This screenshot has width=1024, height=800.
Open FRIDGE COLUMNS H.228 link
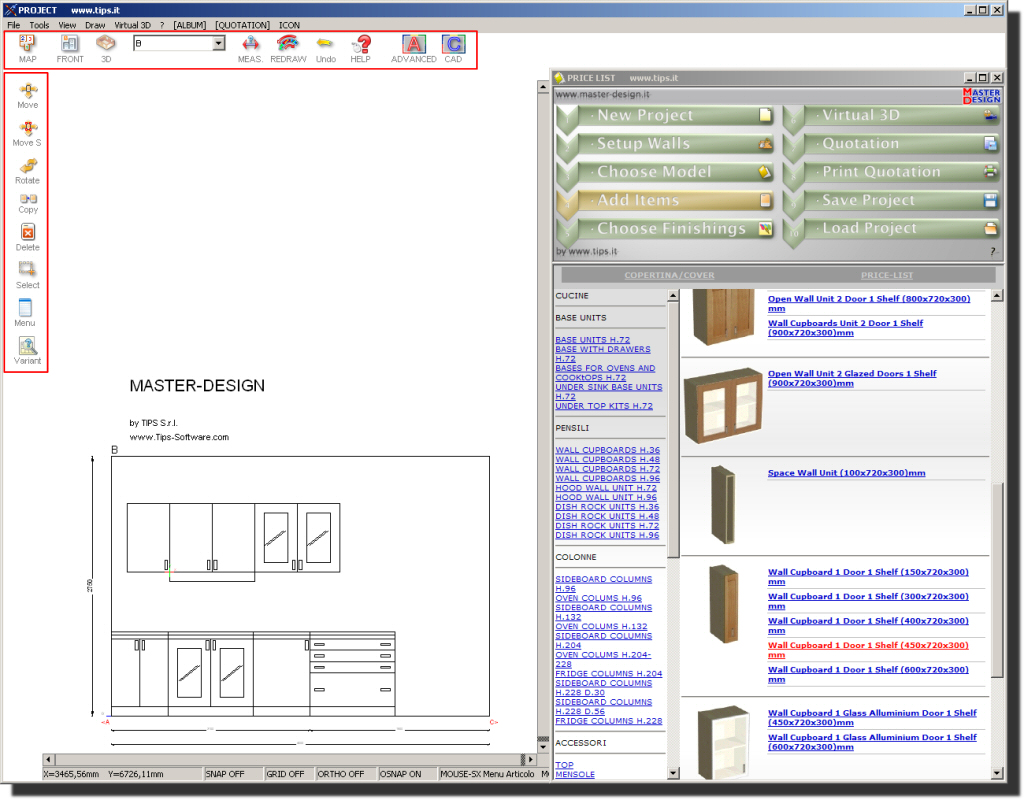(x=609, y=721)
